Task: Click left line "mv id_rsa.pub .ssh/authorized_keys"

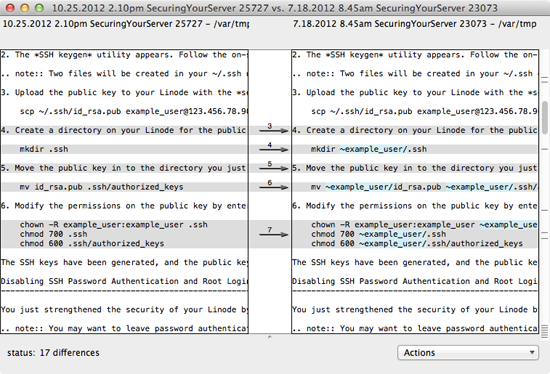Action: click(101, 187)
